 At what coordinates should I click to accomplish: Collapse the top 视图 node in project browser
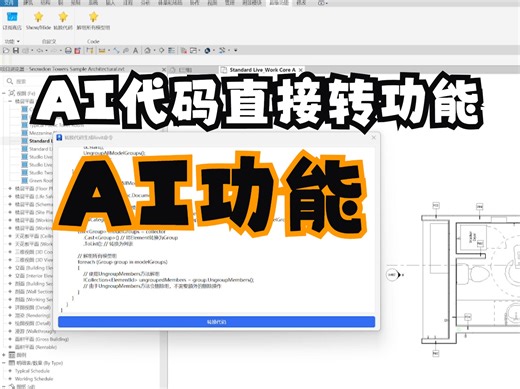[x=4, y=93]
